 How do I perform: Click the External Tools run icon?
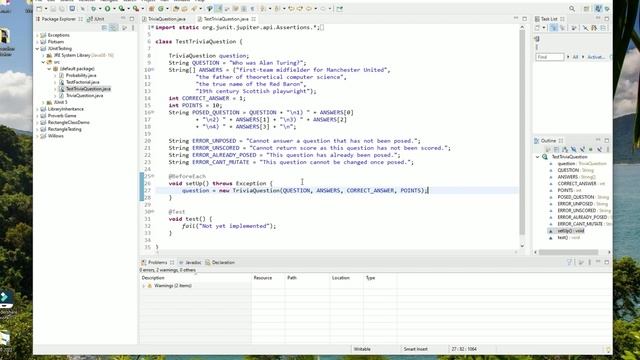coord(136,8)
